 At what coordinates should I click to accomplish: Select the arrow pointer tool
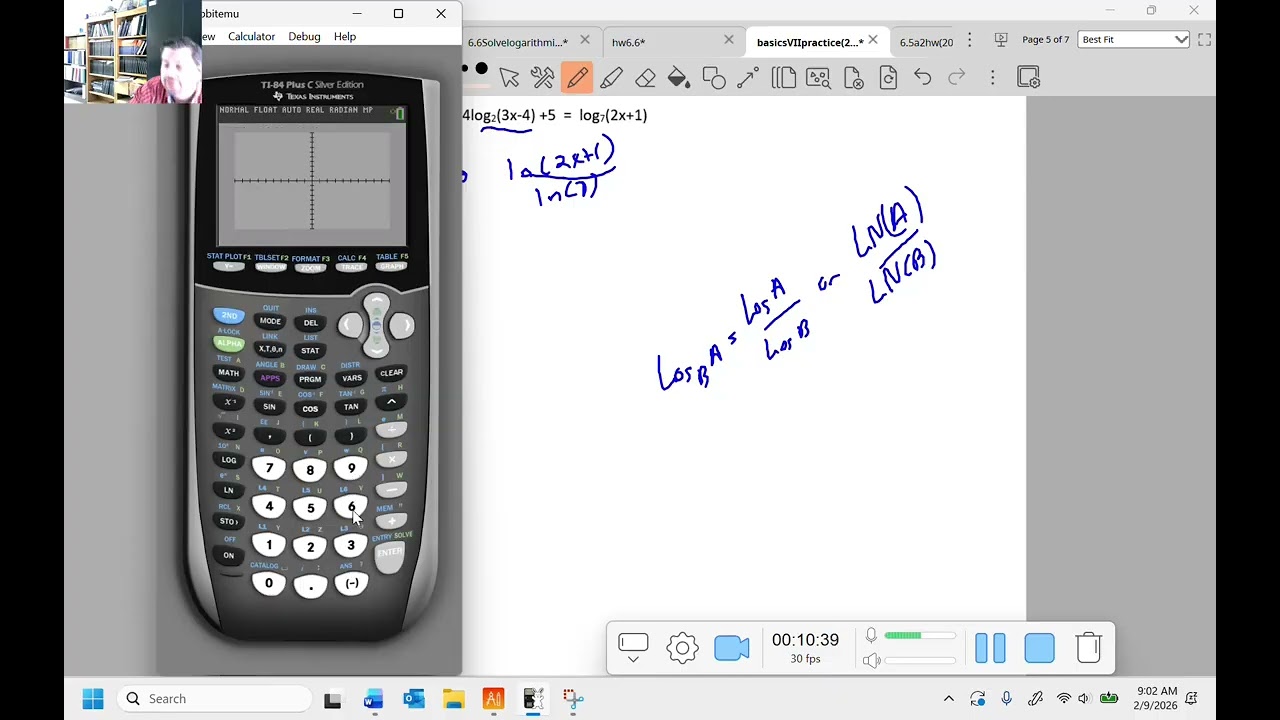509,77
